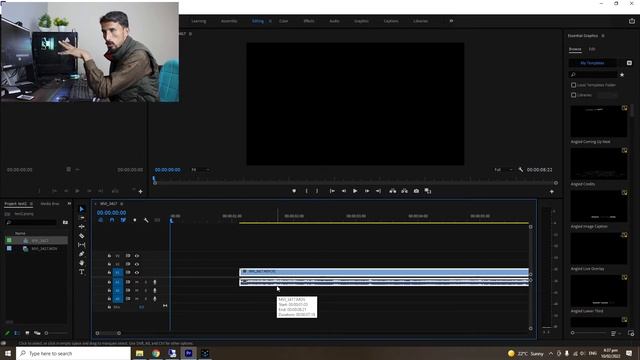Play the sequence
This screenshot has height=360, width=640.
355,191
